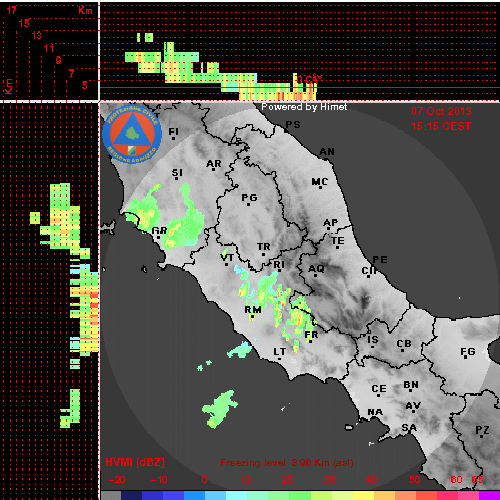Select the PZ city marker
This screenshot has height=500, width=500.
click(x=482, y=430)
